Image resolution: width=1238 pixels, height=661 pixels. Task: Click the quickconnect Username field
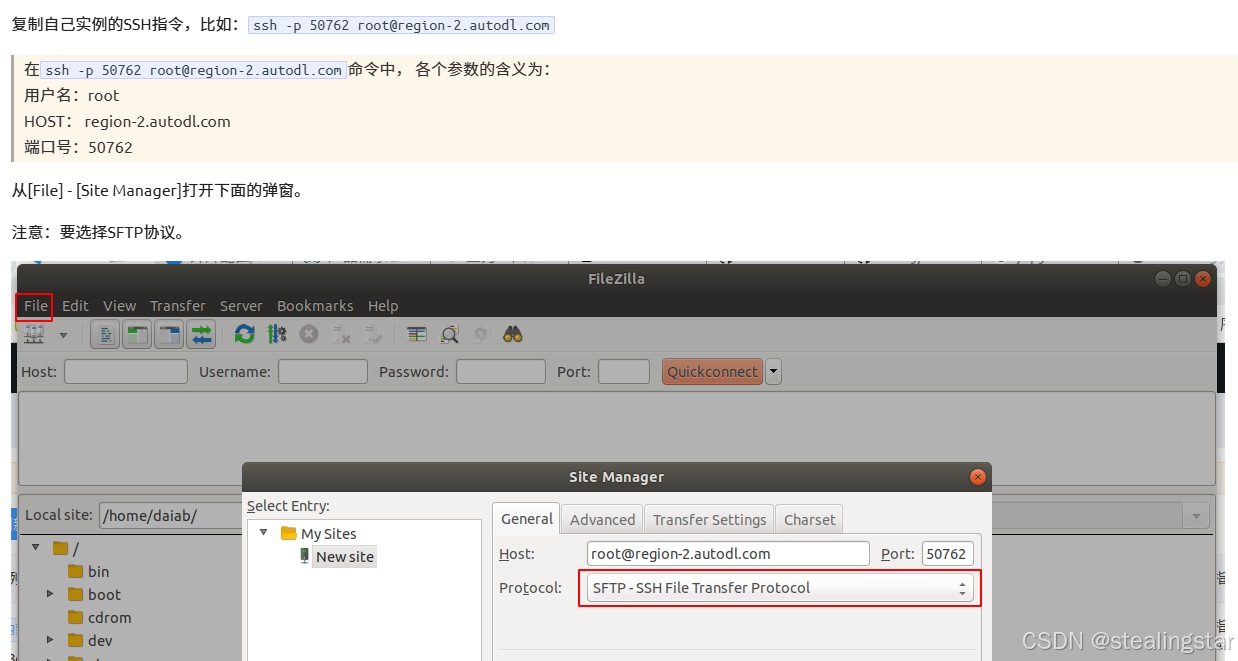[x=323, y=372]
